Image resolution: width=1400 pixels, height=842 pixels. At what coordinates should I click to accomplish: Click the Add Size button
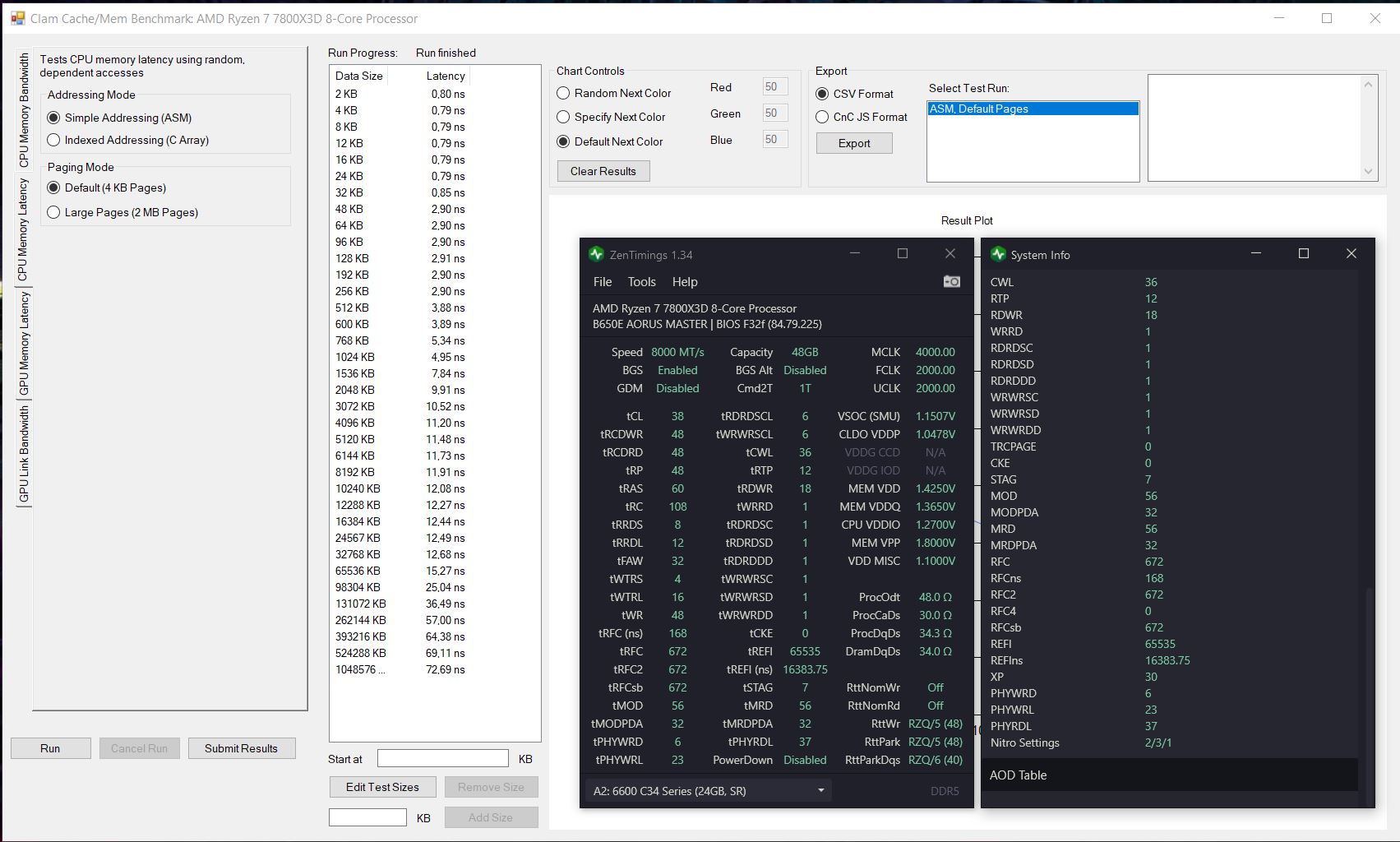pyautogui.click(x=491, y=817)
